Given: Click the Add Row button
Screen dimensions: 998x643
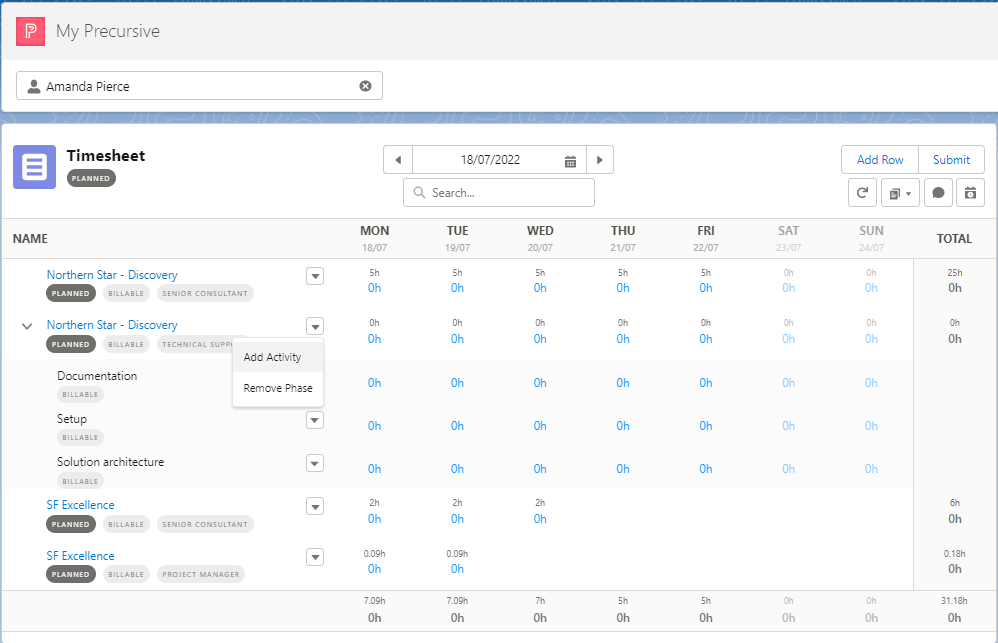Looking at the screenshot, I should 879,159.
